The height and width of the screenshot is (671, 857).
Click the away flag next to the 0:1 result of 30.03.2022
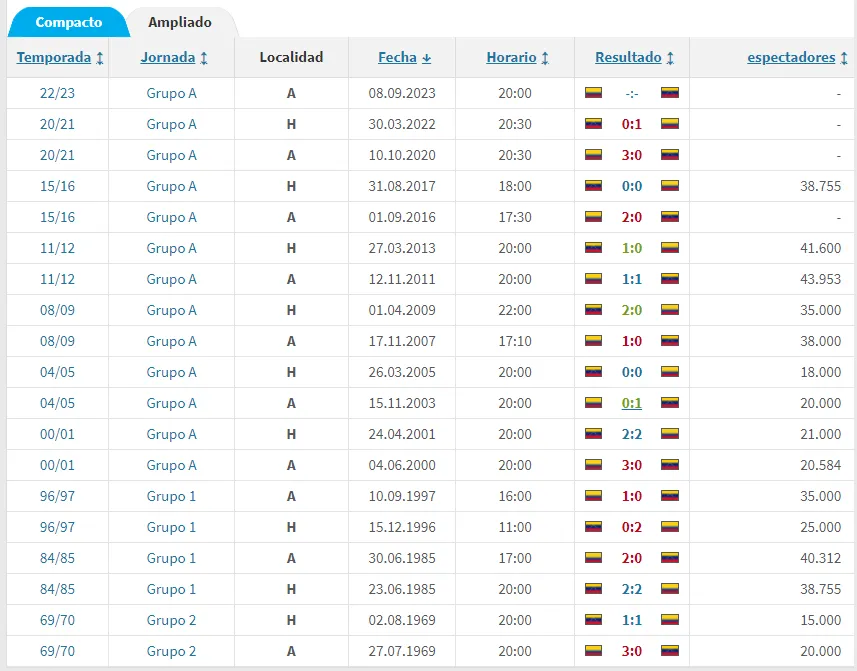pos(668,124)
